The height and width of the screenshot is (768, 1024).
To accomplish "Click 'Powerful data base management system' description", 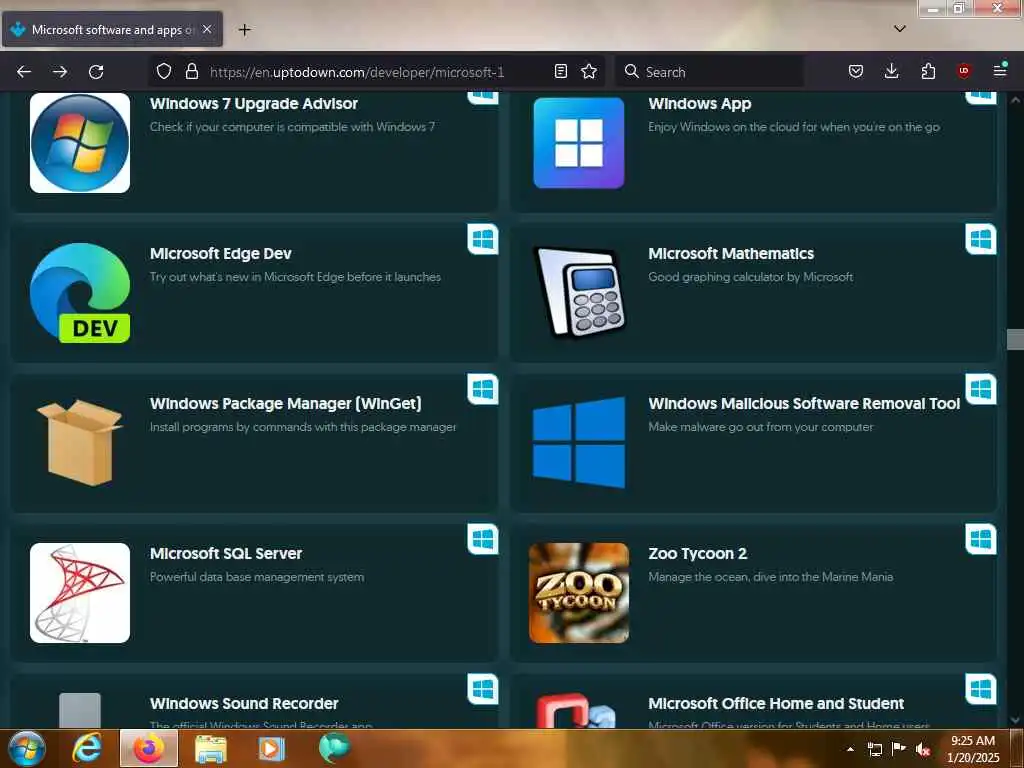I will pos(257,577).
